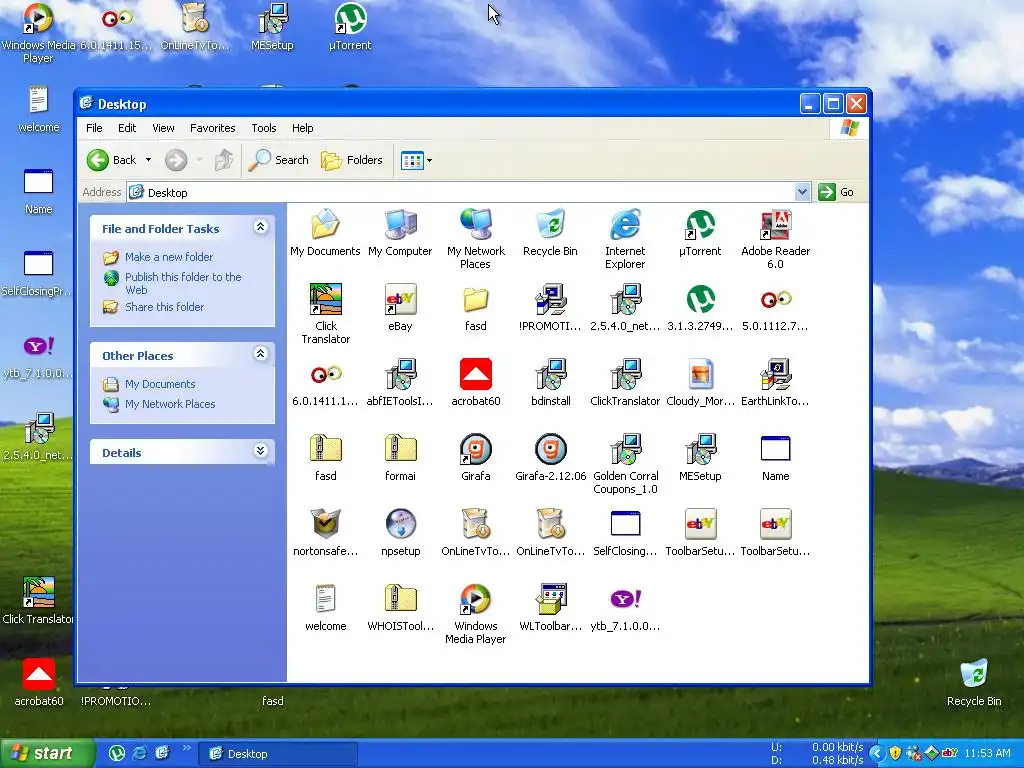The height and width of the screenshot is (768, 1024).
Task: Select the Cloudy_Mor... file icon
Action: coord(700,375)
